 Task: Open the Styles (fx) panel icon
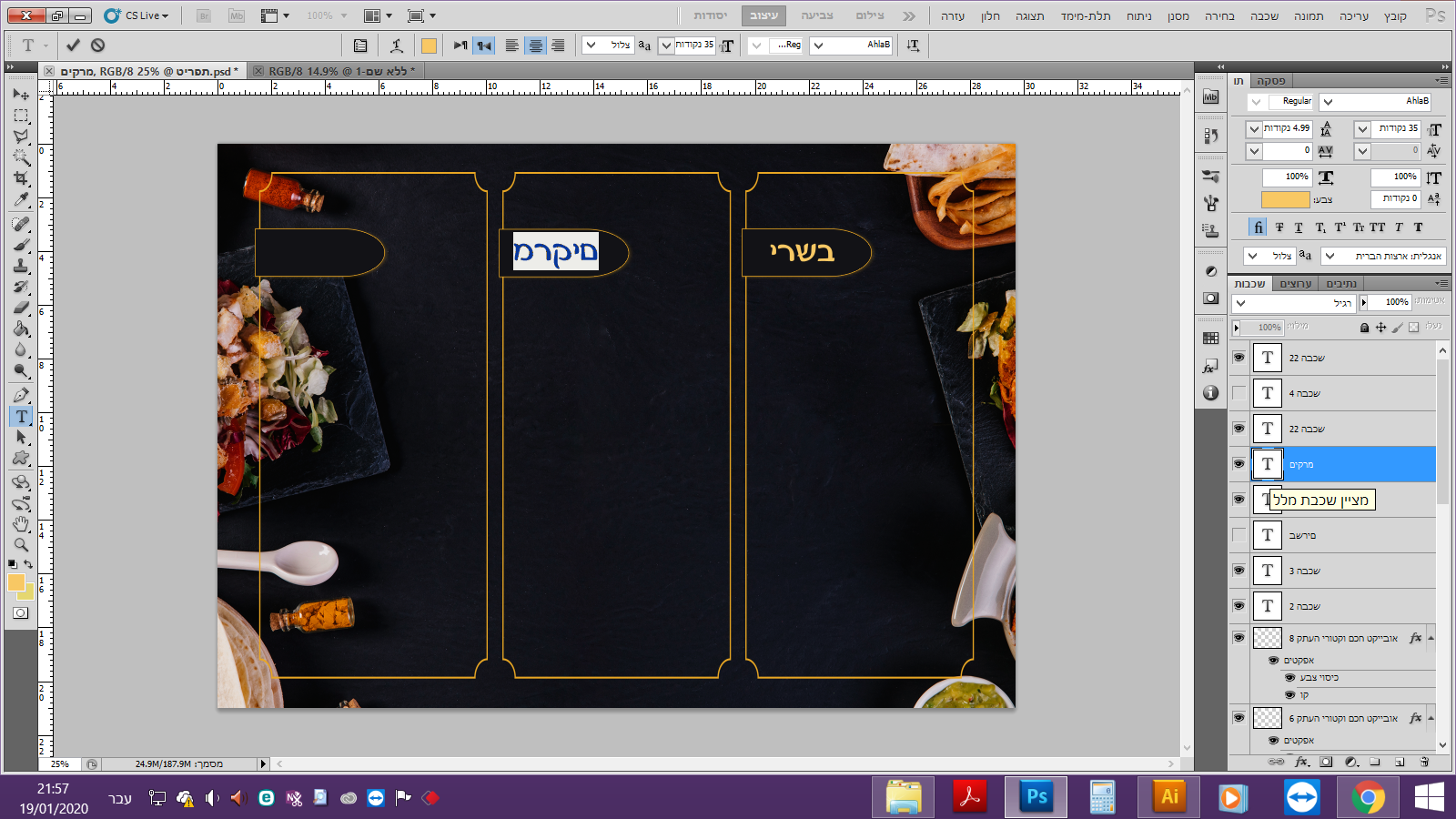tap(1210, 367)
